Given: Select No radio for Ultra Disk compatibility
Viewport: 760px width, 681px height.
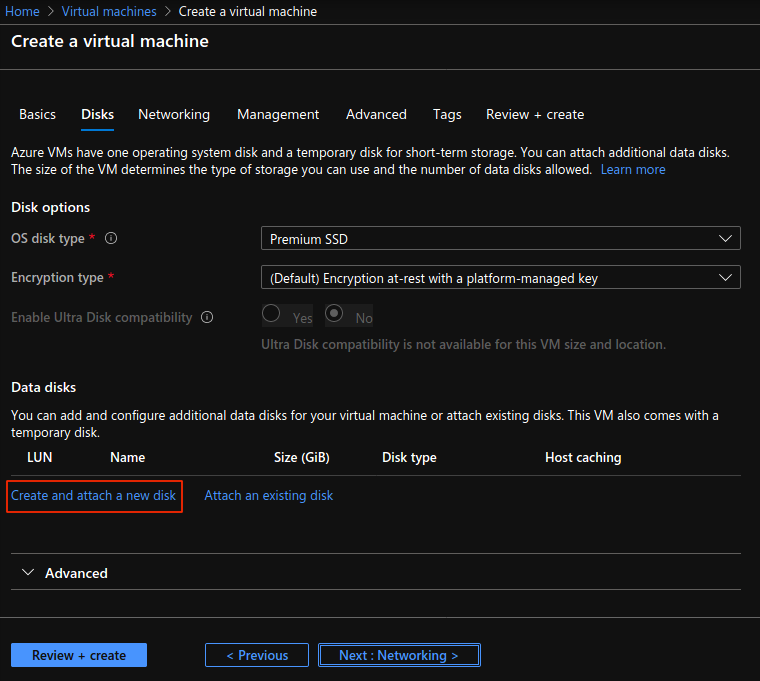Looking at the screenshot, I should point(335,315).
